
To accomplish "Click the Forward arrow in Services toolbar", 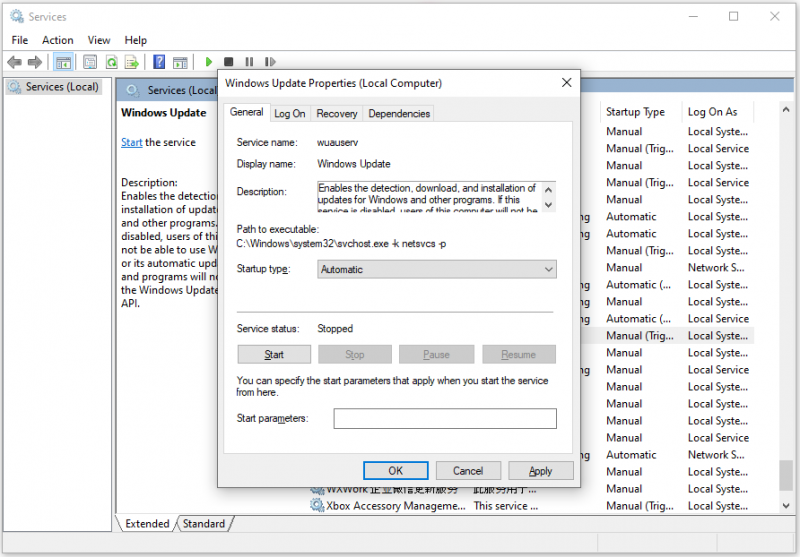I will tap(35, 62).
